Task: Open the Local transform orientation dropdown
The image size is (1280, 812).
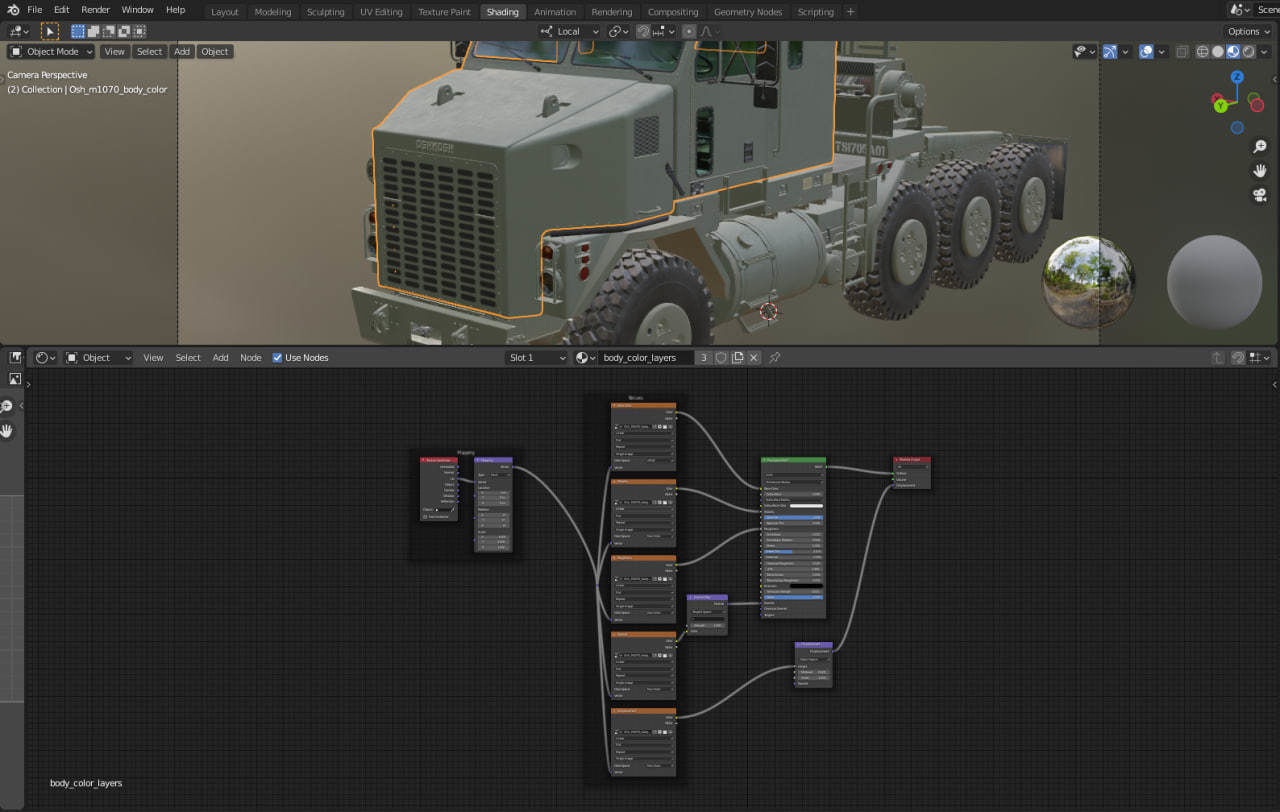Action: point(569,31)
